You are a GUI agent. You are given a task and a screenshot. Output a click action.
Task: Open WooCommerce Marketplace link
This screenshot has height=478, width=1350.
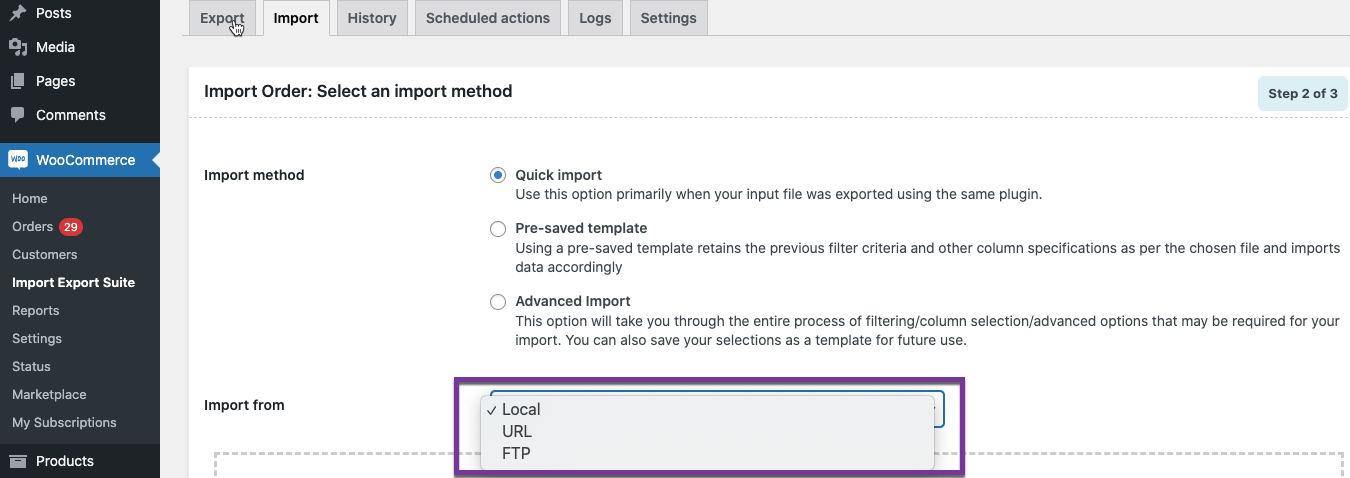pos(49,395)
